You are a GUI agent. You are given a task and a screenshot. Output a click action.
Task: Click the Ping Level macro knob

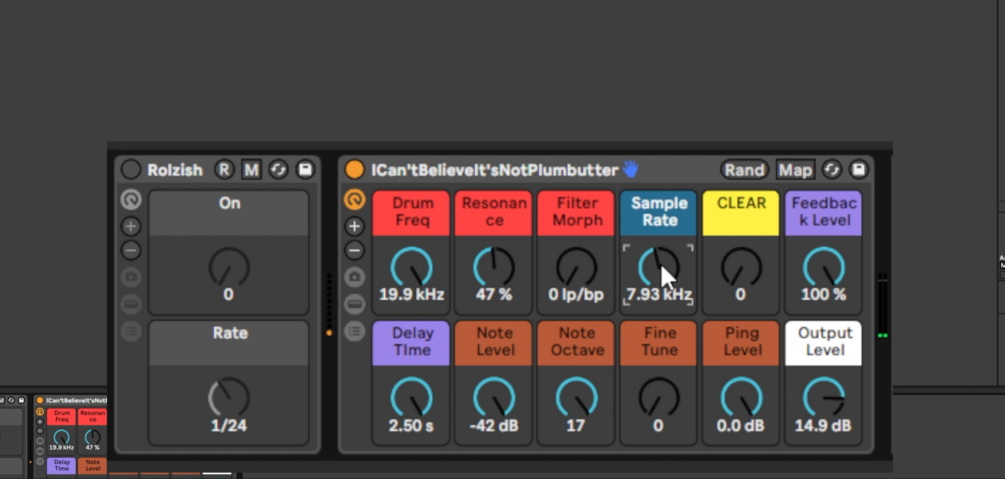point(742,398)
